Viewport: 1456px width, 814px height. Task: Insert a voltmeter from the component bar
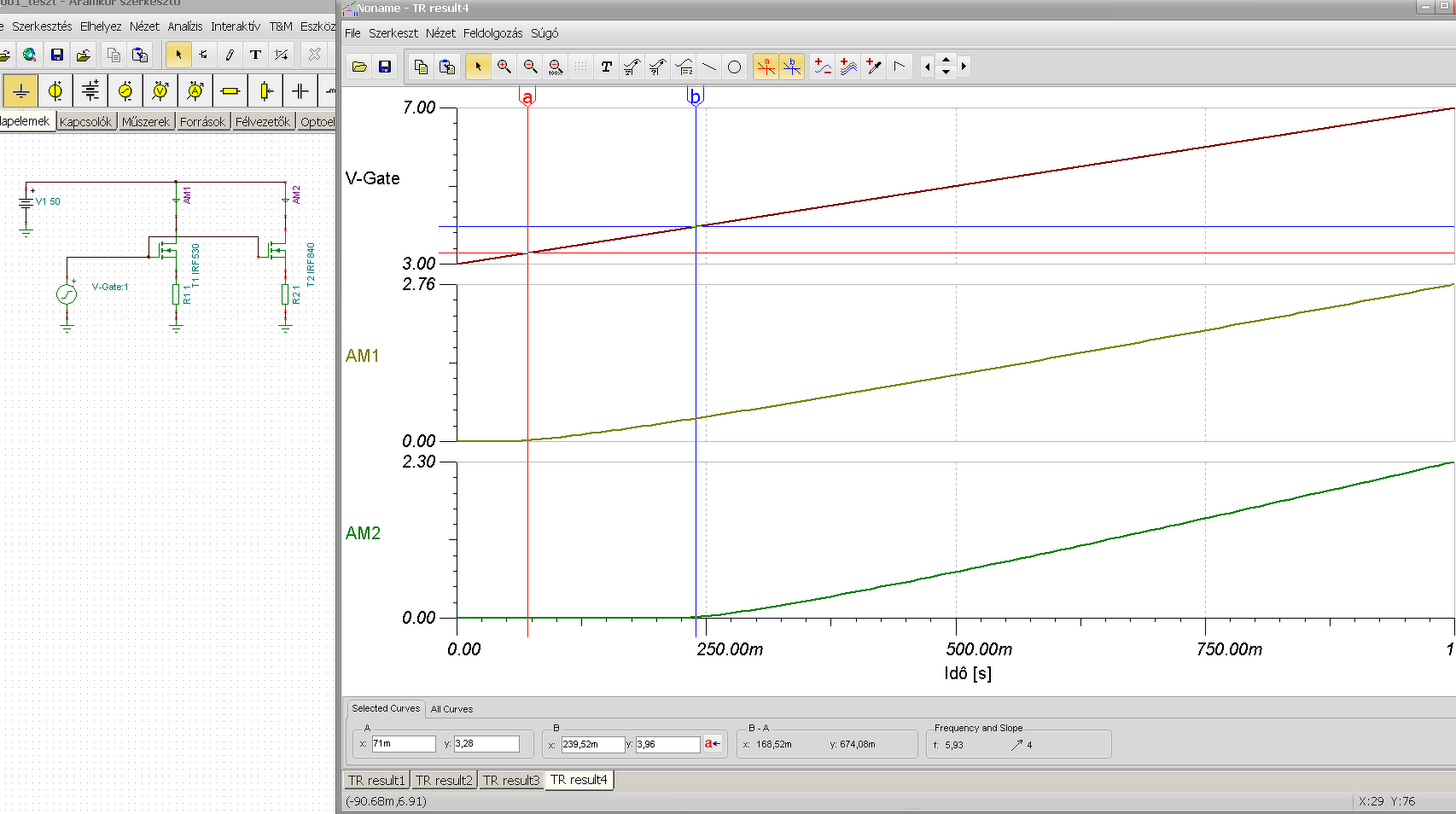160,90
